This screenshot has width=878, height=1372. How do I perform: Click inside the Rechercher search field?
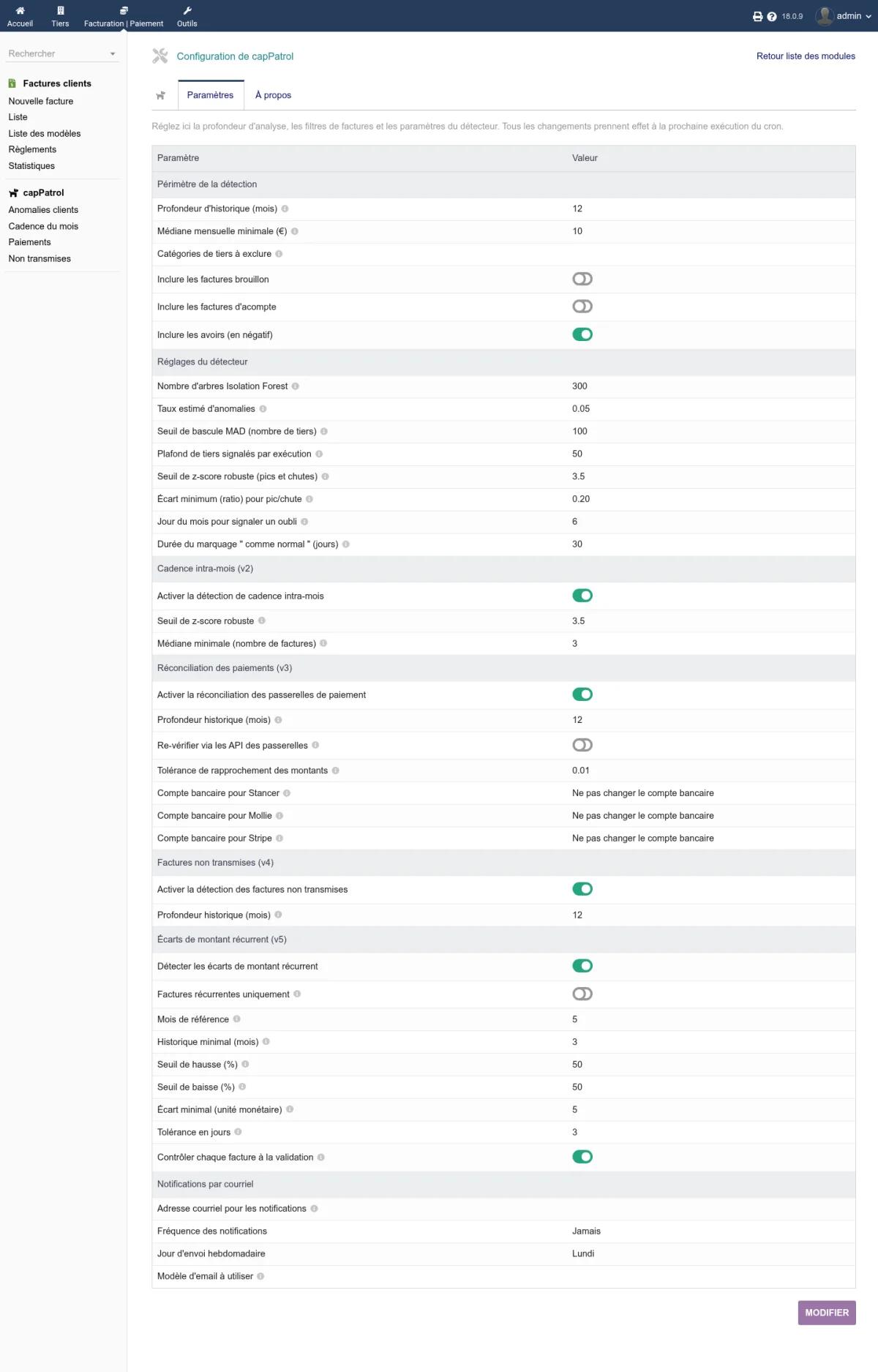pyautogui.click(x=57, y=53)
